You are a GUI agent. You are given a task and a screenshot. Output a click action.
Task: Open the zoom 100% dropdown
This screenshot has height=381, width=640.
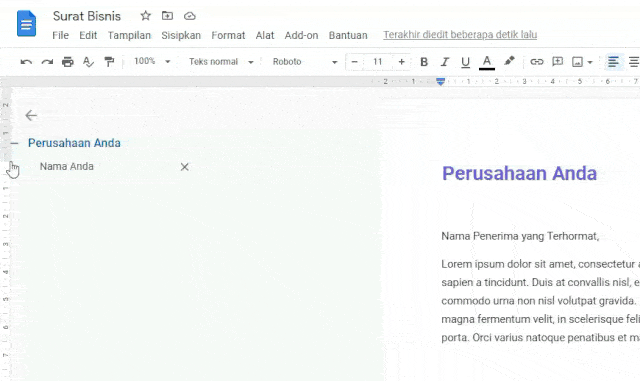[x=152, y=62]
